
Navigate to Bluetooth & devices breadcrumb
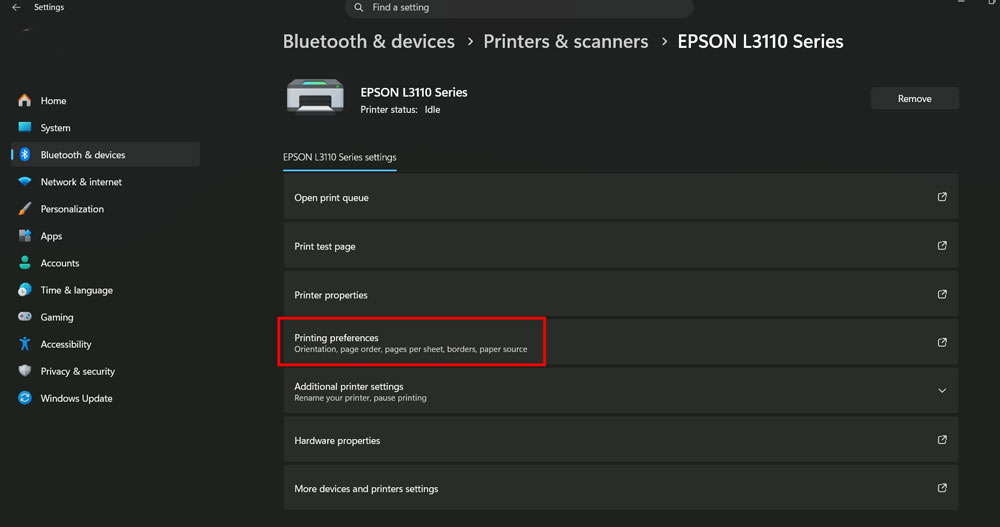point(369,41)
